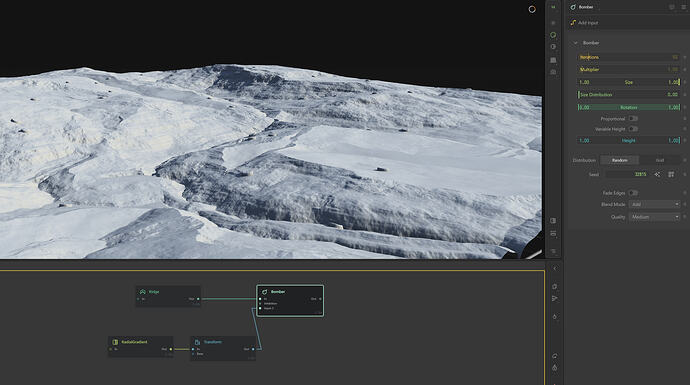The height and width of the screenshot is (385, 690).
Task: Click the Size range slider
Action: coord(629,82)
